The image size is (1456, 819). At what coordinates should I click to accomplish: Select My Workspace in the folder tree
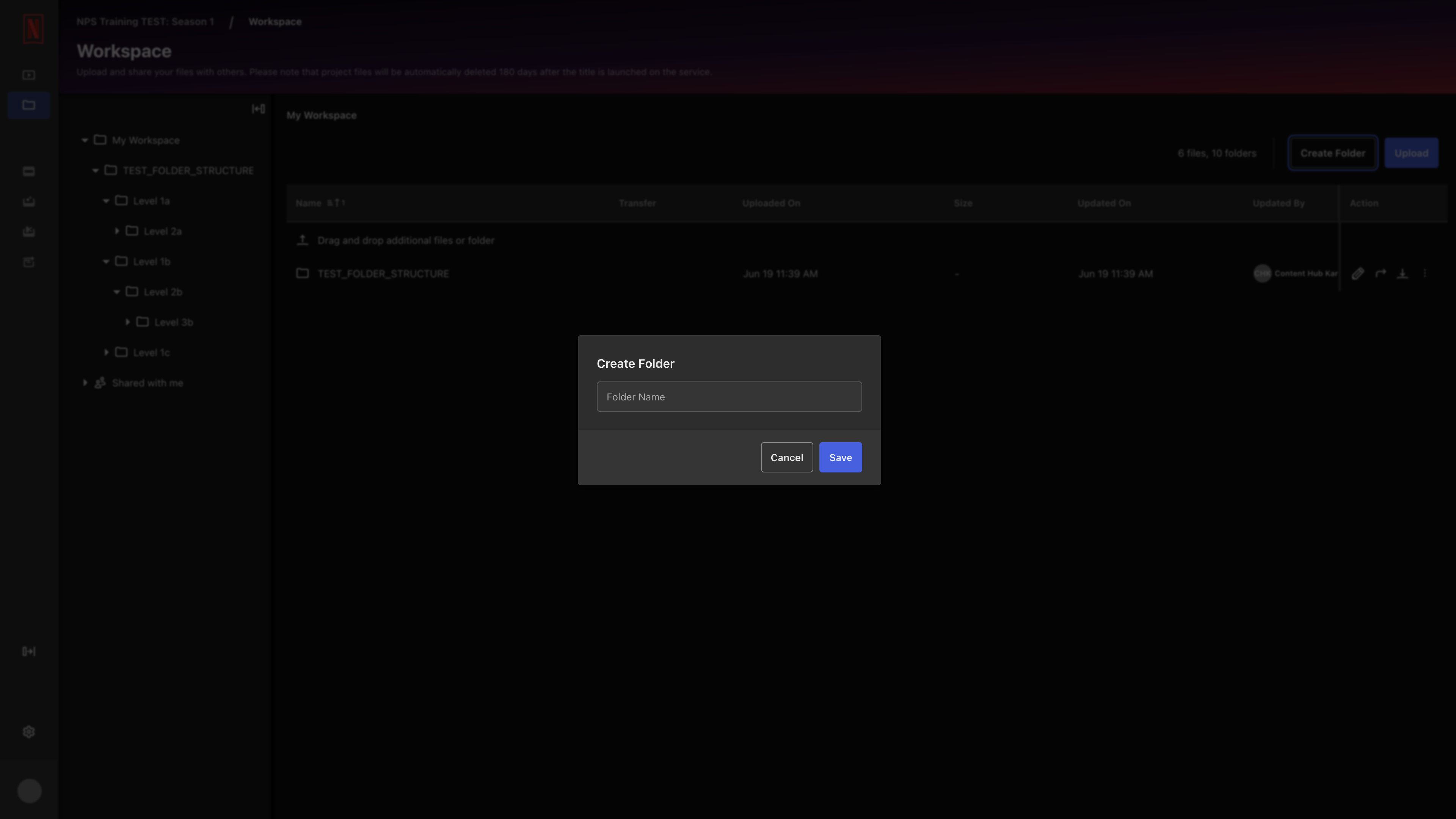pyautogui.click(x=145, y=140)
